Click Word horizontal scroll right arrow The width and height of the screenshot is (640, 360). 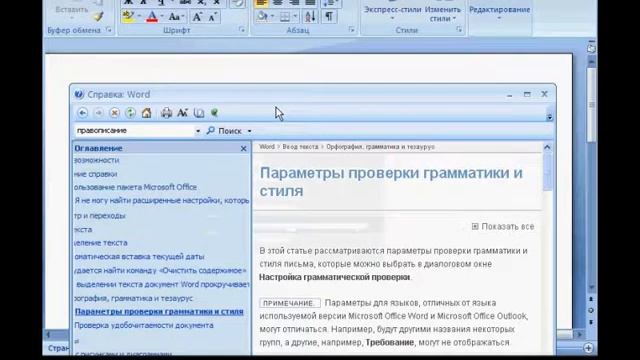click(579, 334)
